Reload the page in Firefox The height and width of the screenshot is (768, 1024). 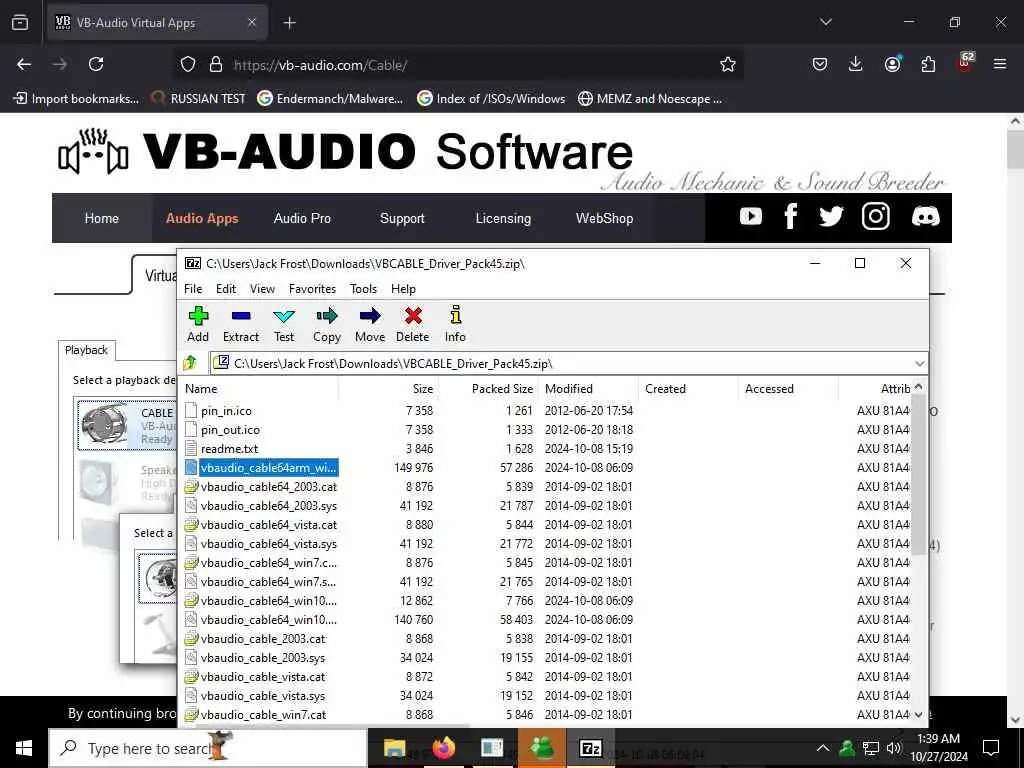click(96, 64)
